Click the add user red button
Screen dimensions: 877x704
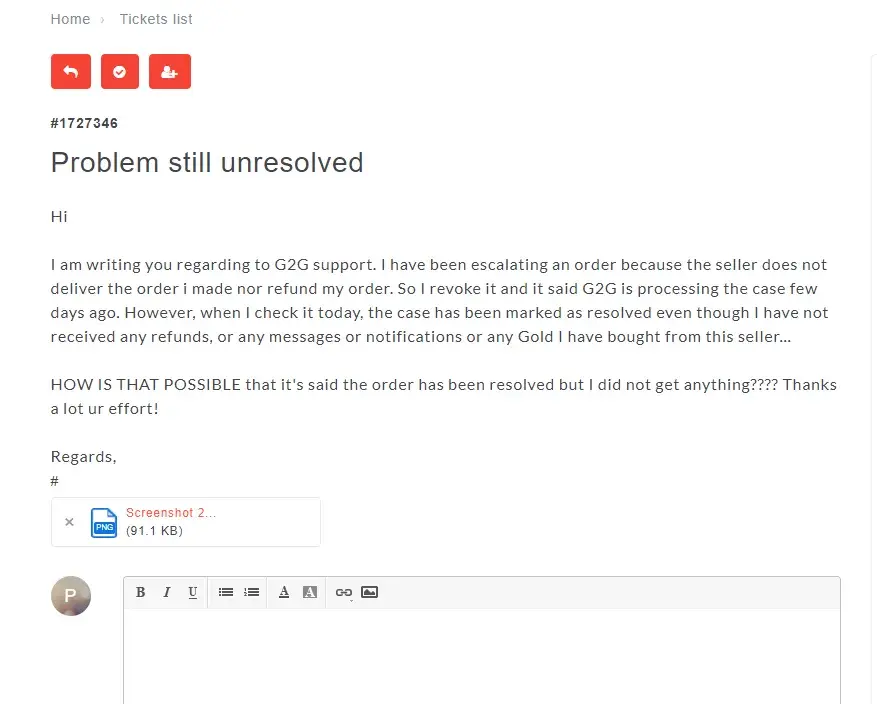pos(169,72)
